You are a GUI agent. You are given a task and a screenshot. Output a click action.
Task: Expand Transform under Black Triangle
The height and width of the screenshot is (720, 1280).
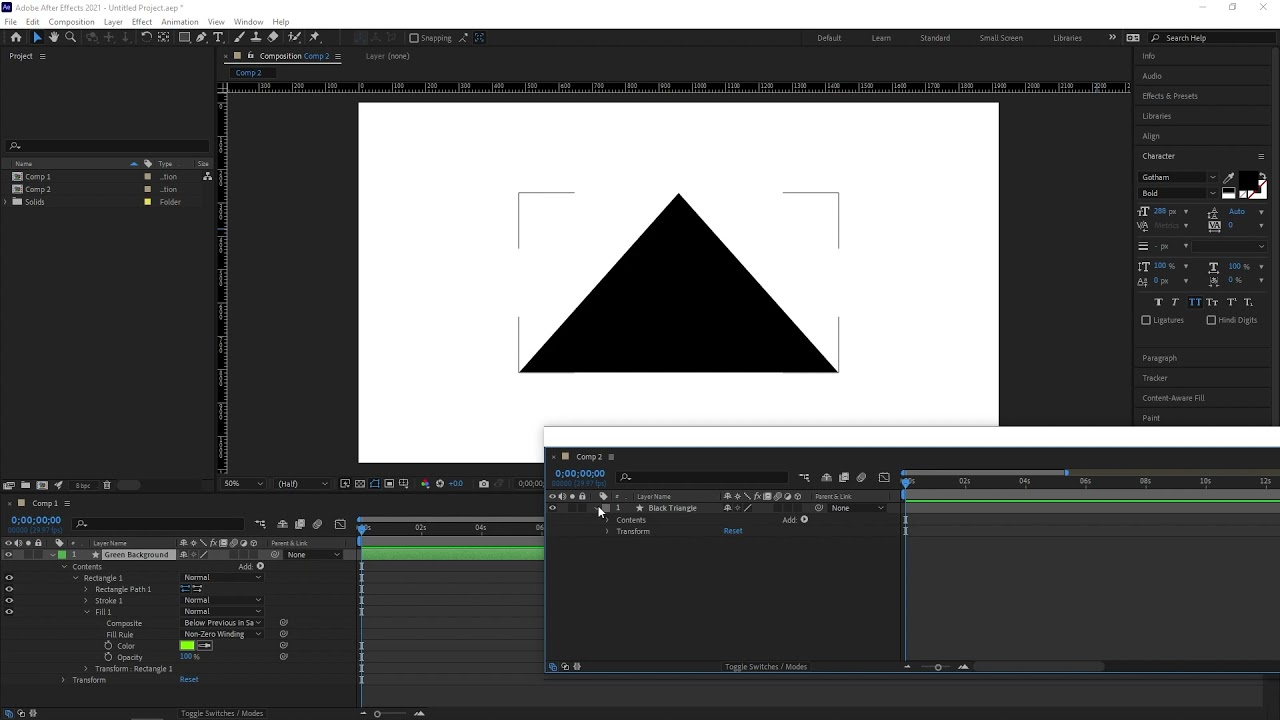tap(607, 531)
